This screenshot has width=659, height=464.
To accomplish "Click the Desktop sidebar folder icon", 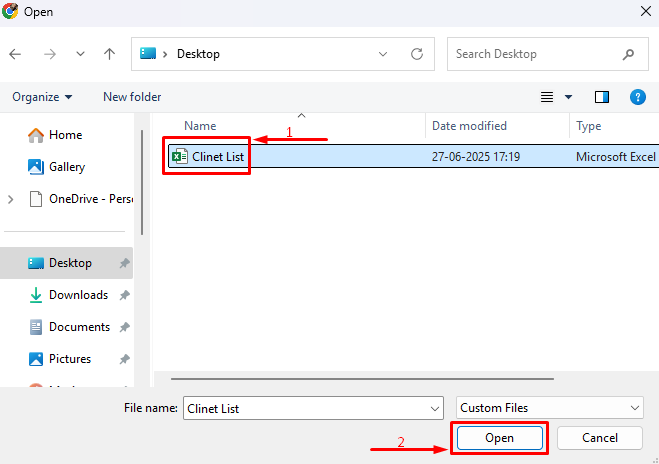I will pos(36,263).
